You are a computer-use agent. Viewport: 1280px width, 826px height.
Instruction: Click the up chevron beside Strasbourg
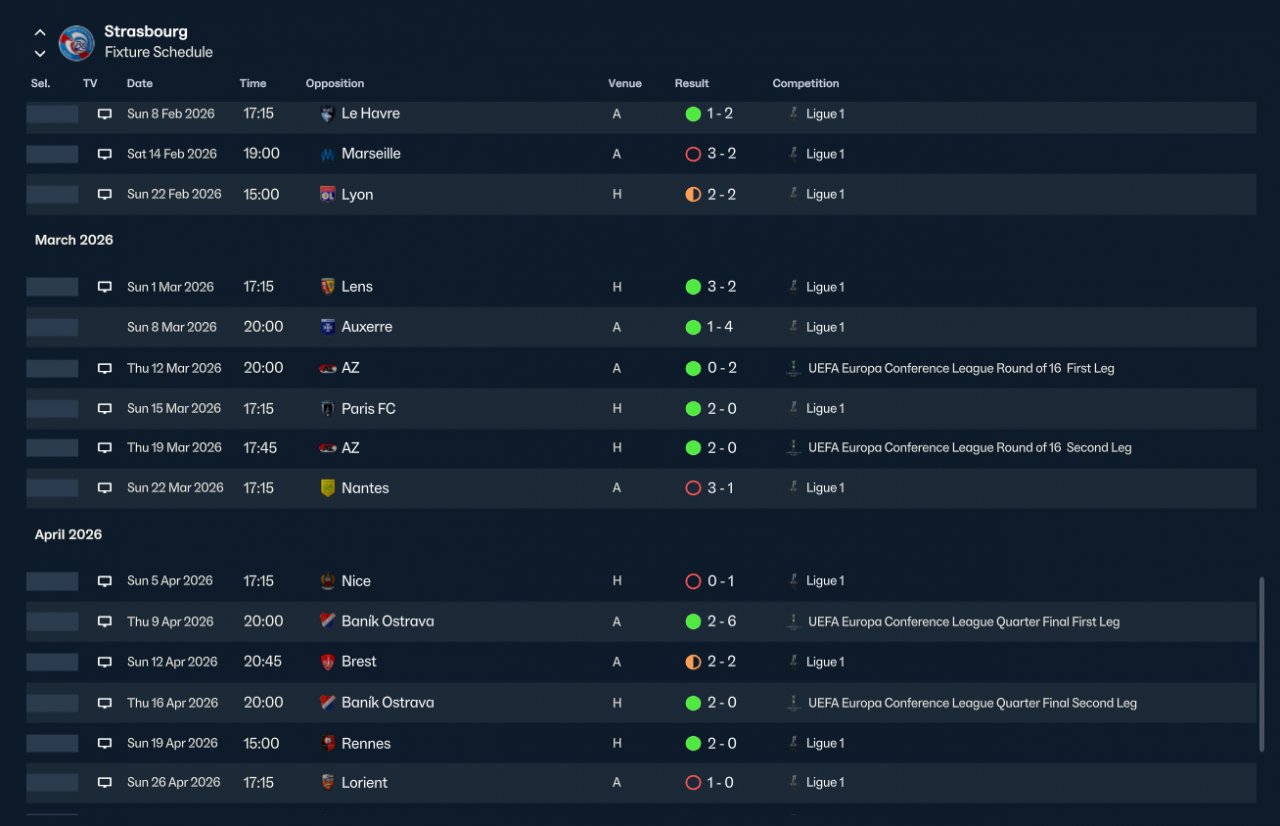pyautogui.click(x=40, y=33)
